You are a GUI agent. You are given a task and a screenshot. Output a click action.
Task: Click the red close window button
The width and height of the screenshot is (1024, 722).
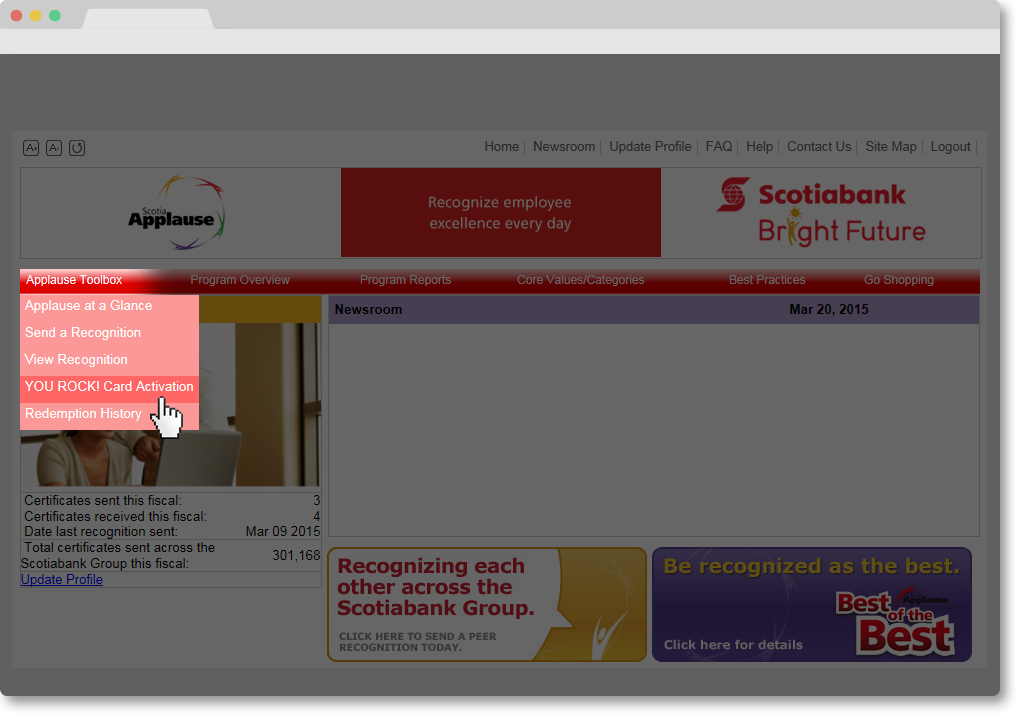(x=16, y=16)
